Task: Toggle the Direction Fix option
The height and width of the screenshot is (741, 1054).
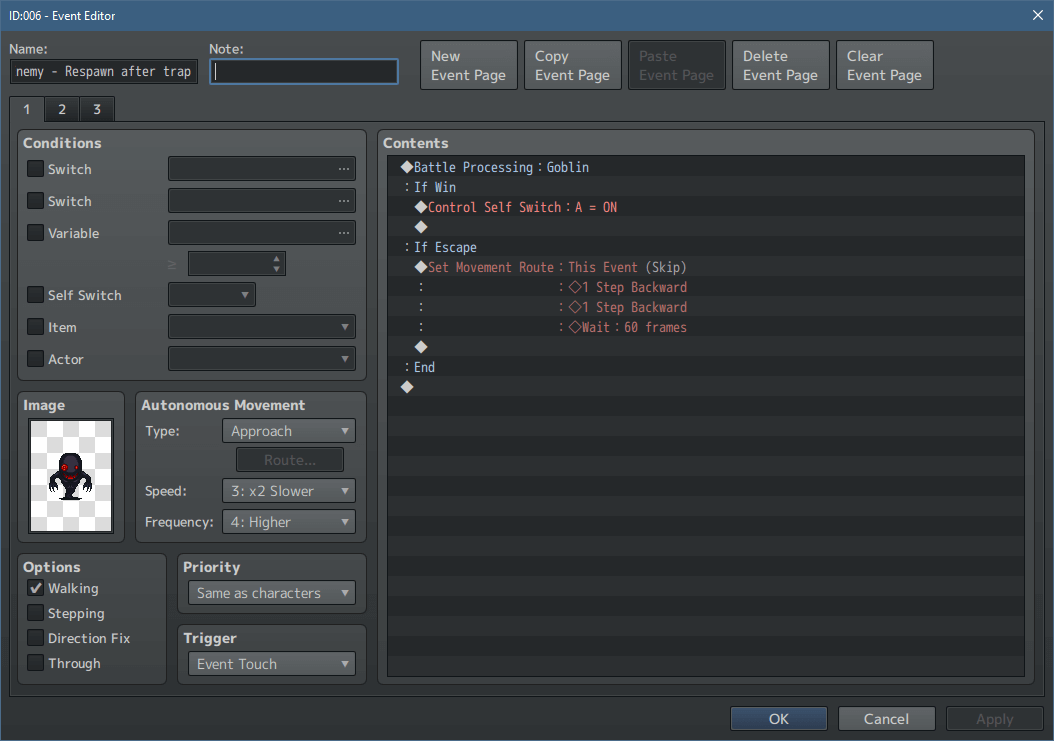Action: click(x=38, y=638)
